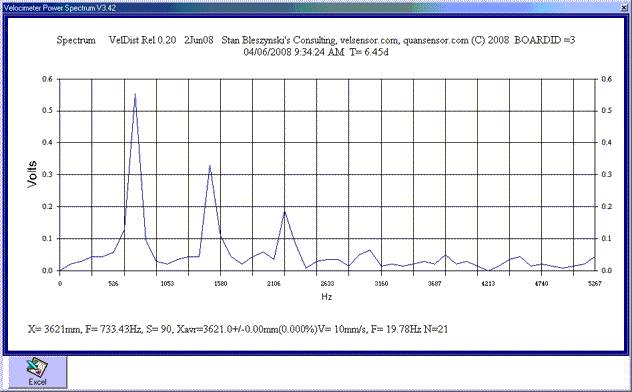
Task: Click the x-axis label 3160
Action: click(381, 284)
